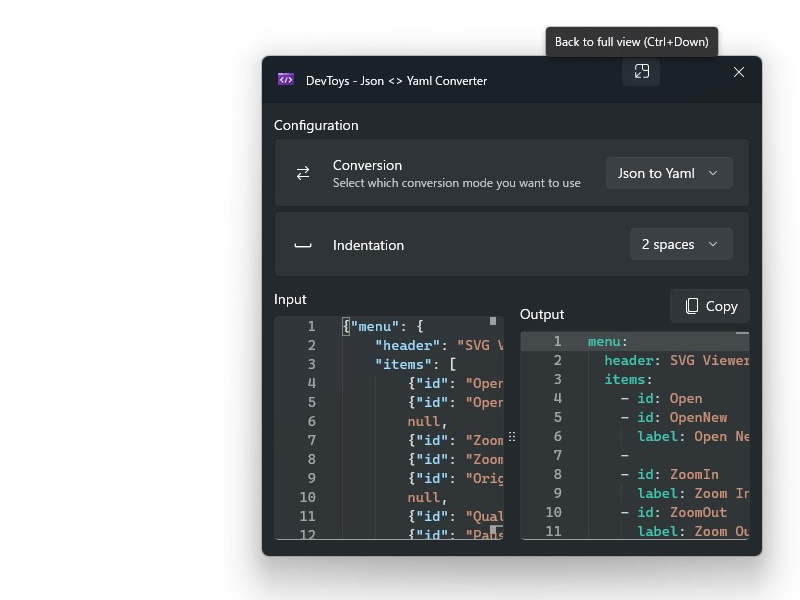Click input line number 7
Viewport: 800px width, 600px height.
[311, 440]
